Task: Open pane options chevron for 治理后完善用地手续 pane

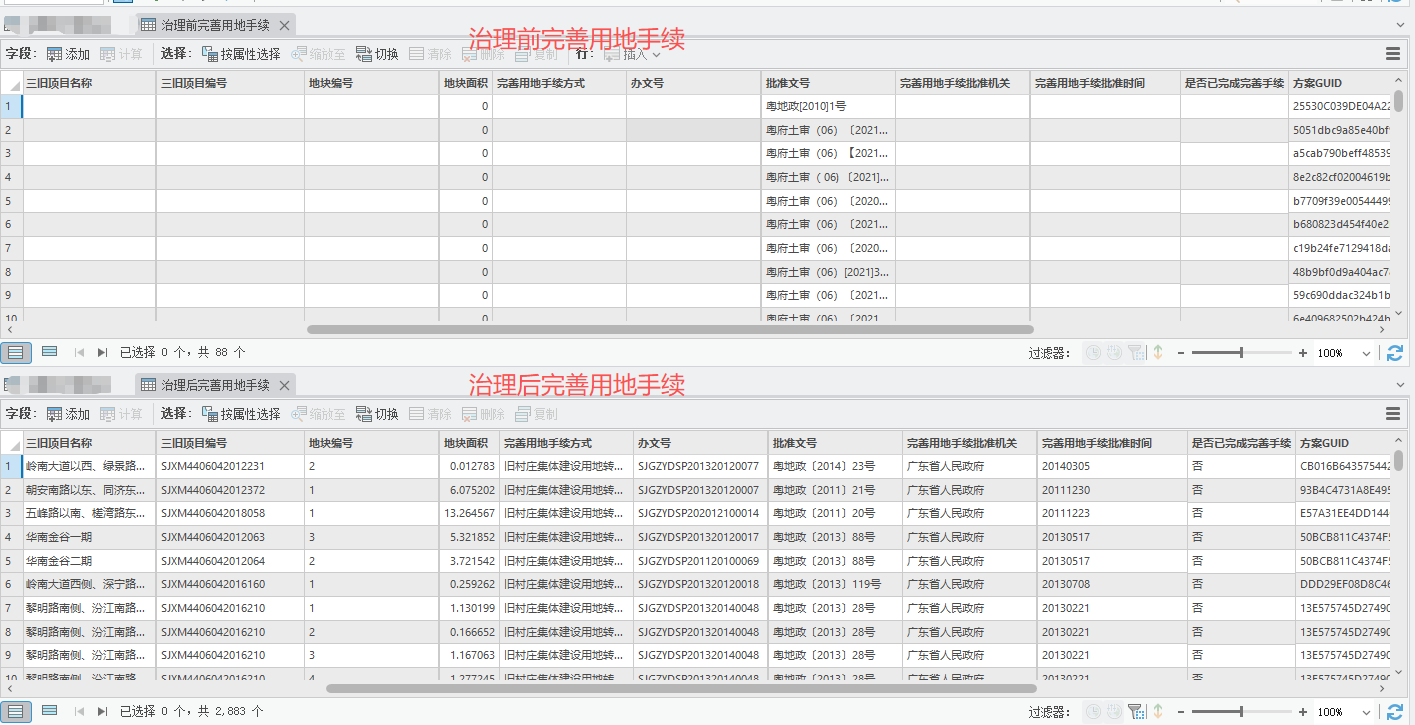Action: pyautogui.click(x=1400, y=385)
